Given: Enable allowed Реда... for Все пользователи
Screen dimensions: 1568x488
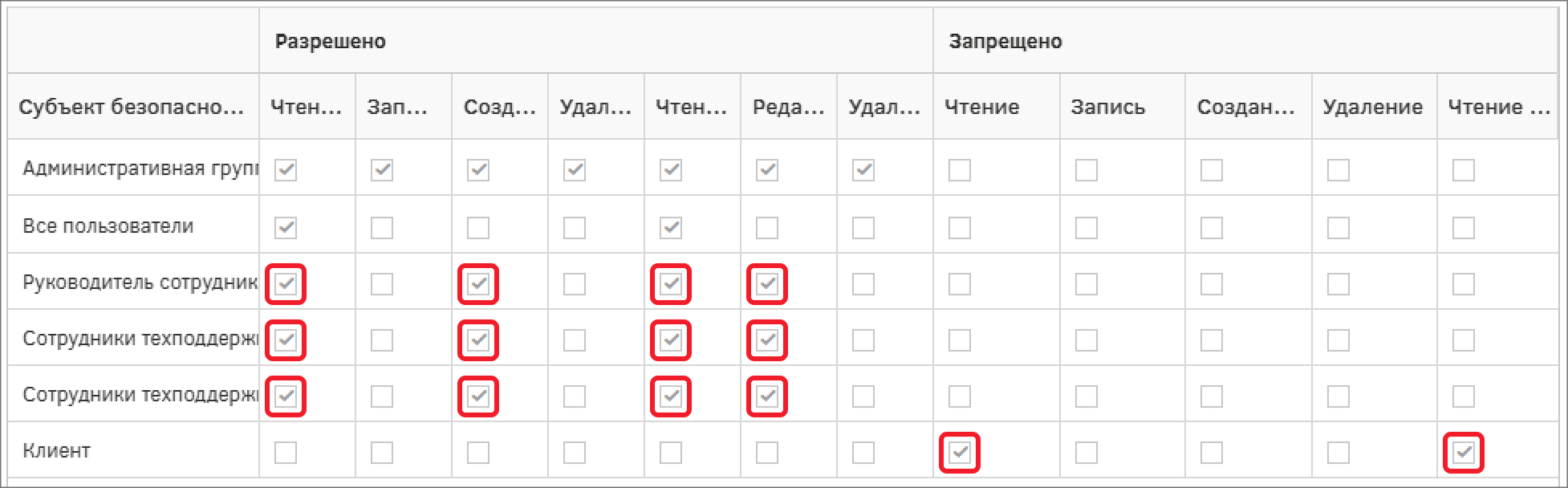Looking at the screenshot, I should click(767, 228).
